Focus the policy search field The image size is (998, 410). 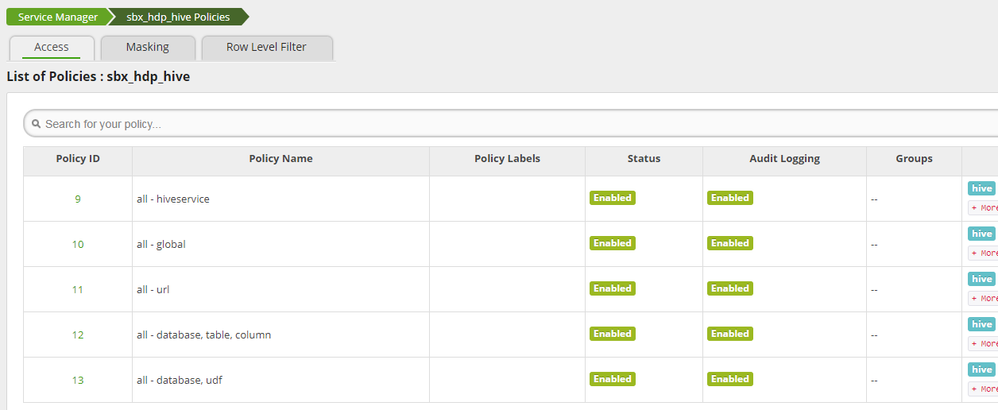[x=500, y=125]
